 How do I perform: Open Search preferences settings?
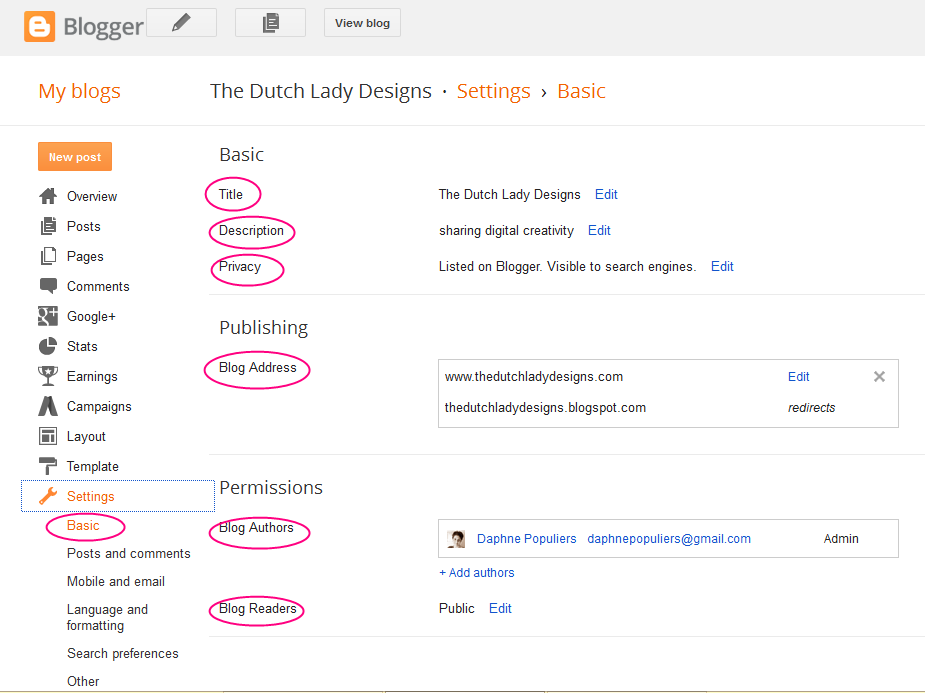pyautogui.click(x=122, y=654)
